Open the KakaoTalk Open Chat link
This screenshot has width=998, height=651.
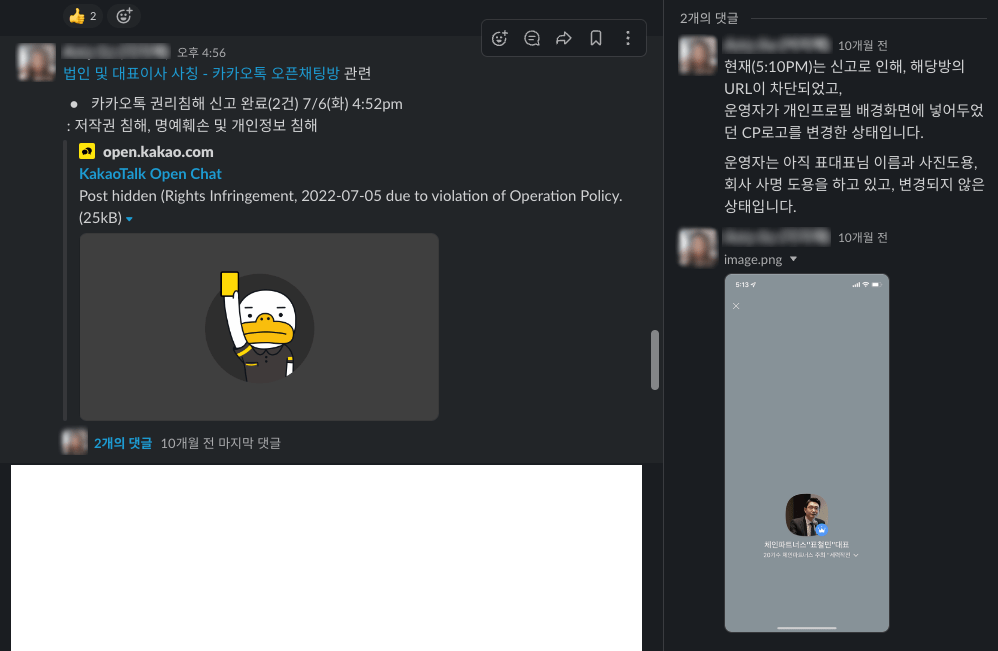pyautogui.click(x=150, y=174)
